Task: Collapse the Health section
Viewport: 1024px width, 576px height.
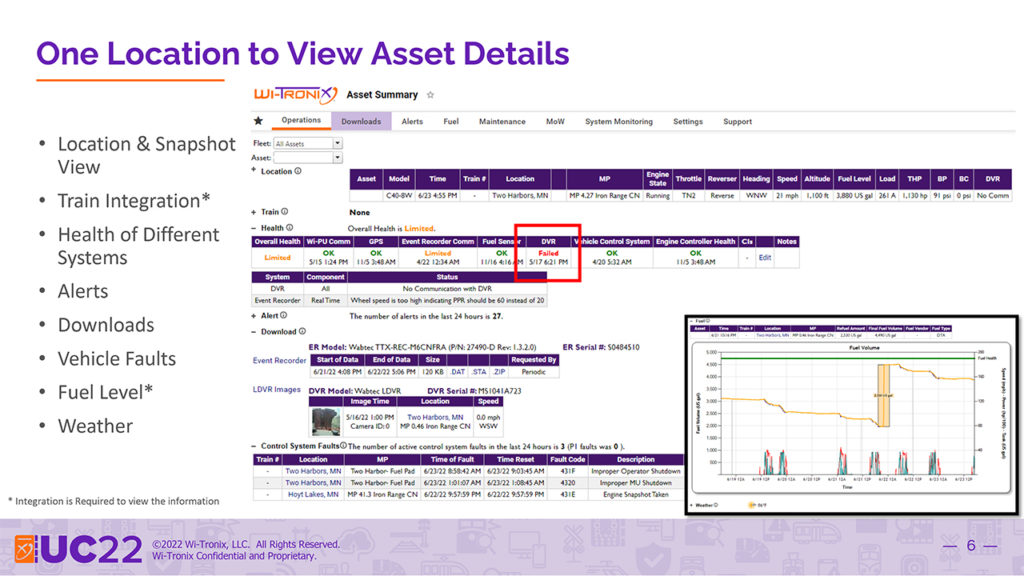Action: (253, 228)
